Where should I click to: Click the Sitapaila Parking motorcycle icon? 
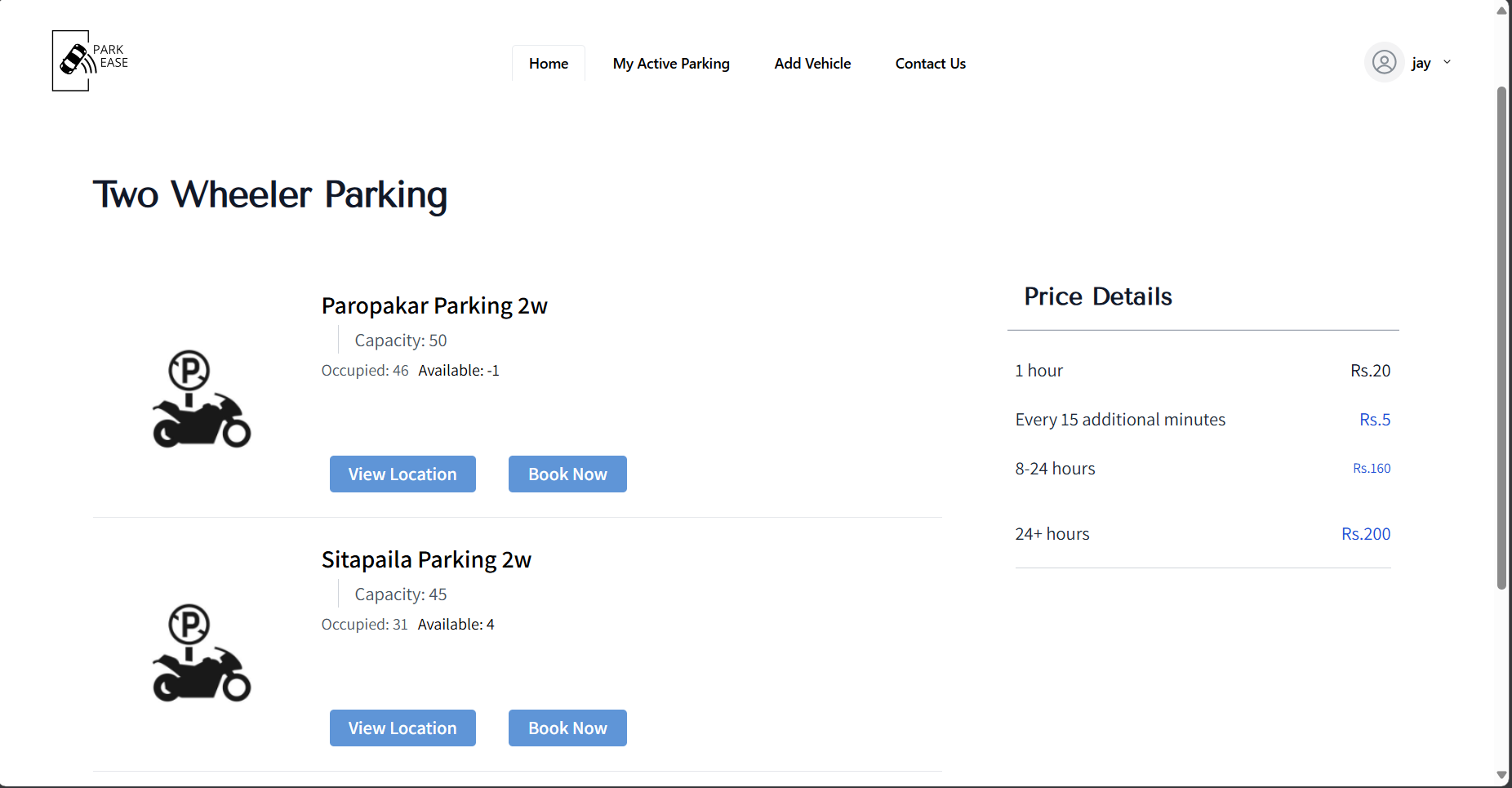pos(202,653)
